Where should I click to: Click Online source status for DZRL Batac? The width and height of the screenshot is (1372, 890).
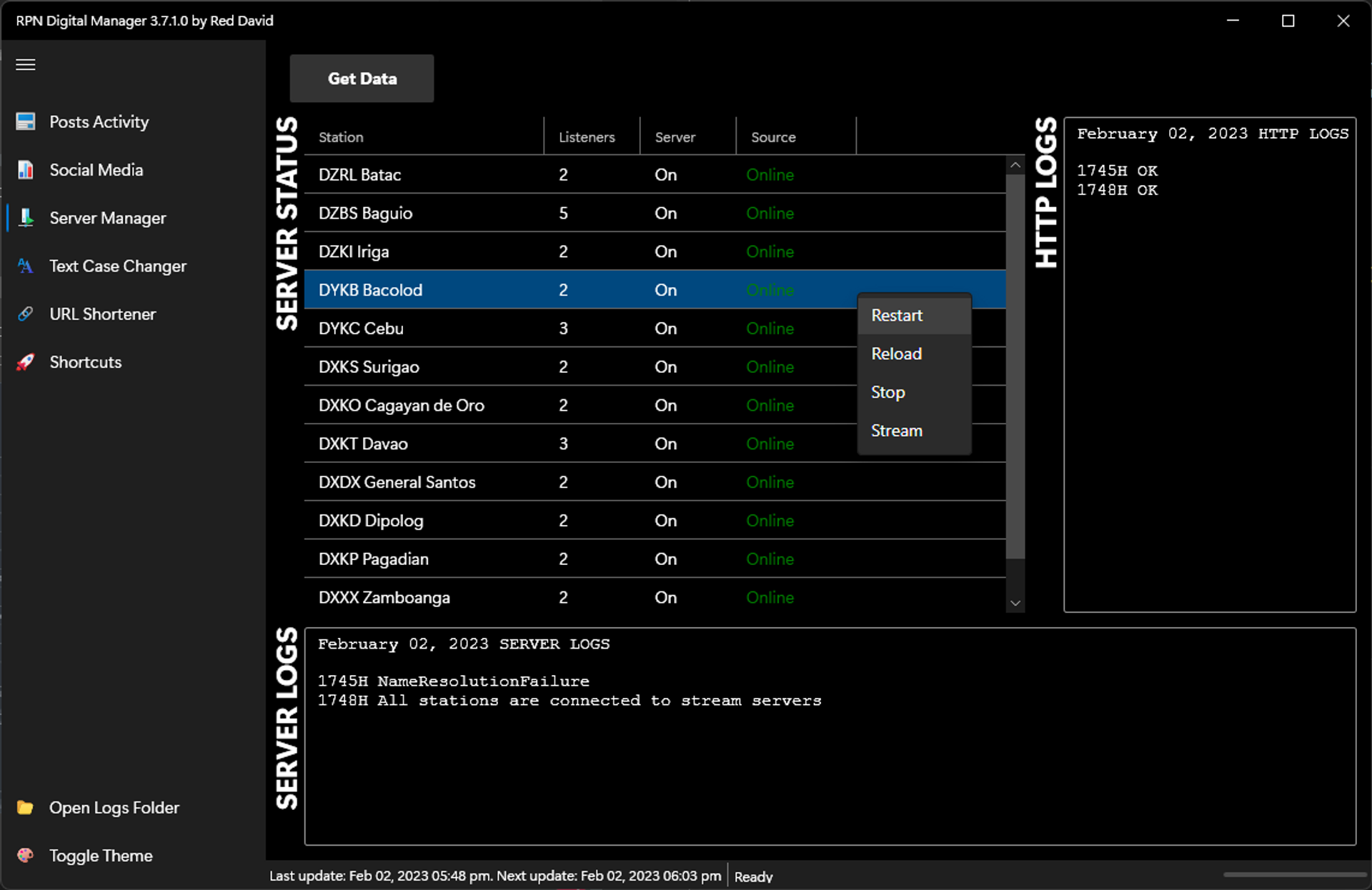tap(770, 175)
